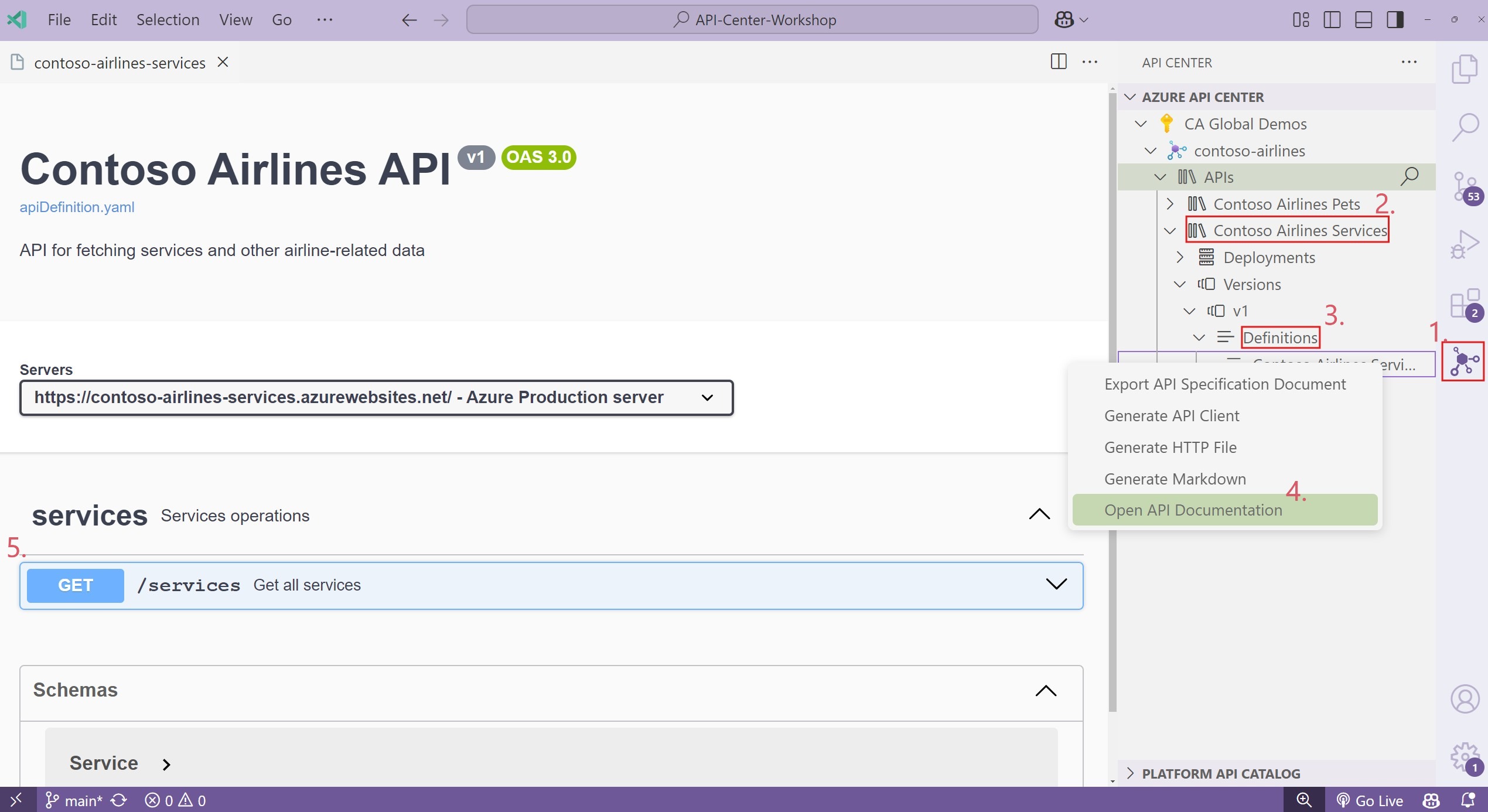Screen dimensions: 1488x812
Task: Open the Run and Debug view
Action: point(1465,244)
